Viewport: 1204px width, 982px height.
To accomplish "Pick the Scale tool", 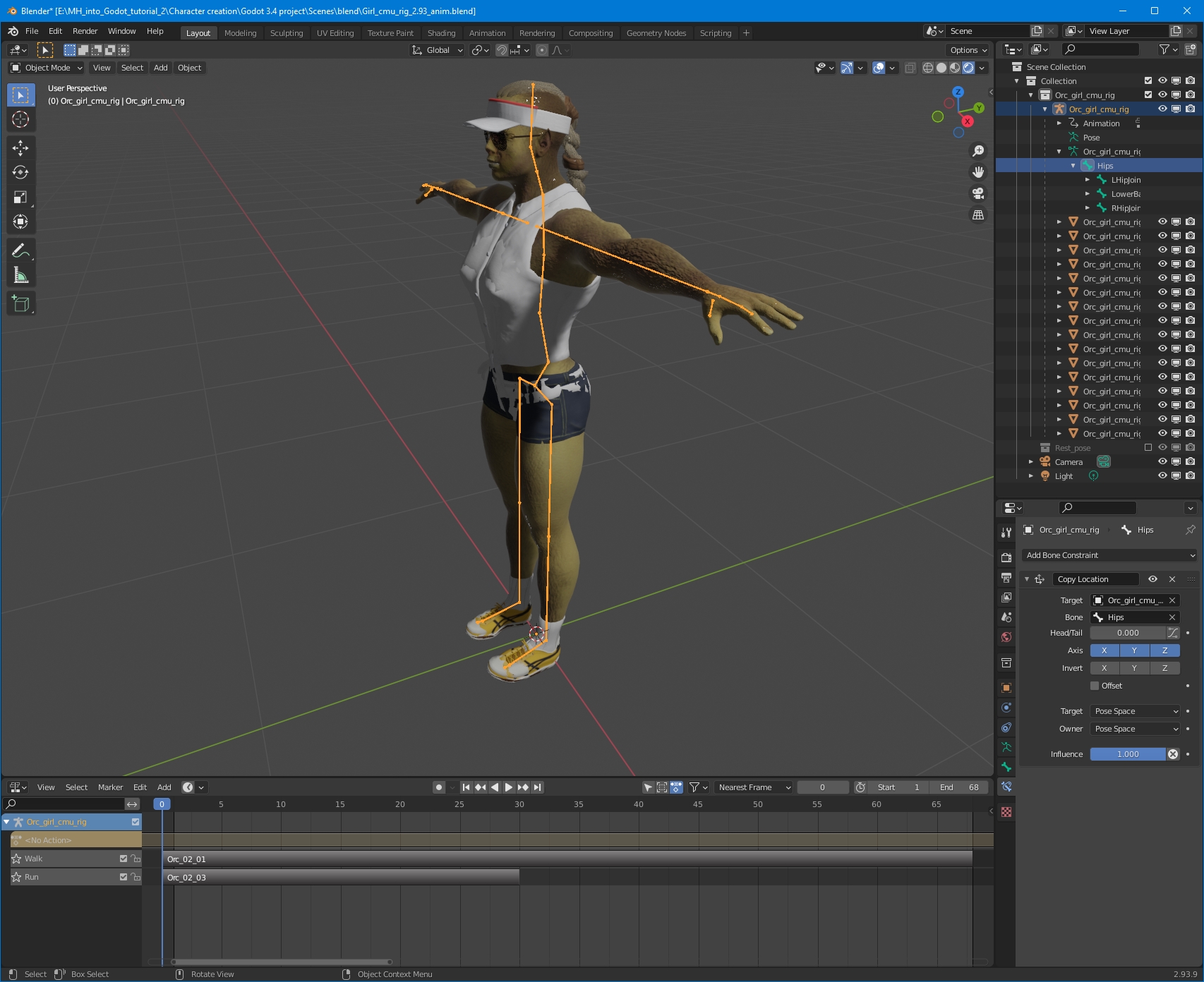I will point(20,197).
